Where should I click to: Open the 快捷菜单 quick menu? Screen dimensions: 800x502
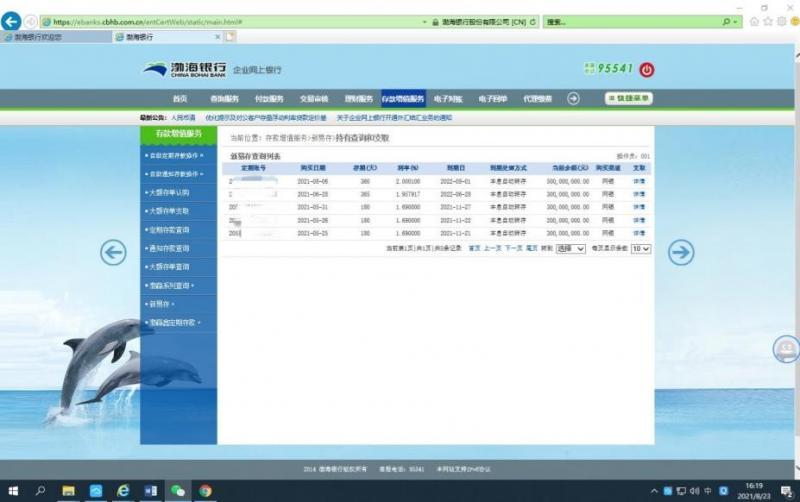click(629, 98)
